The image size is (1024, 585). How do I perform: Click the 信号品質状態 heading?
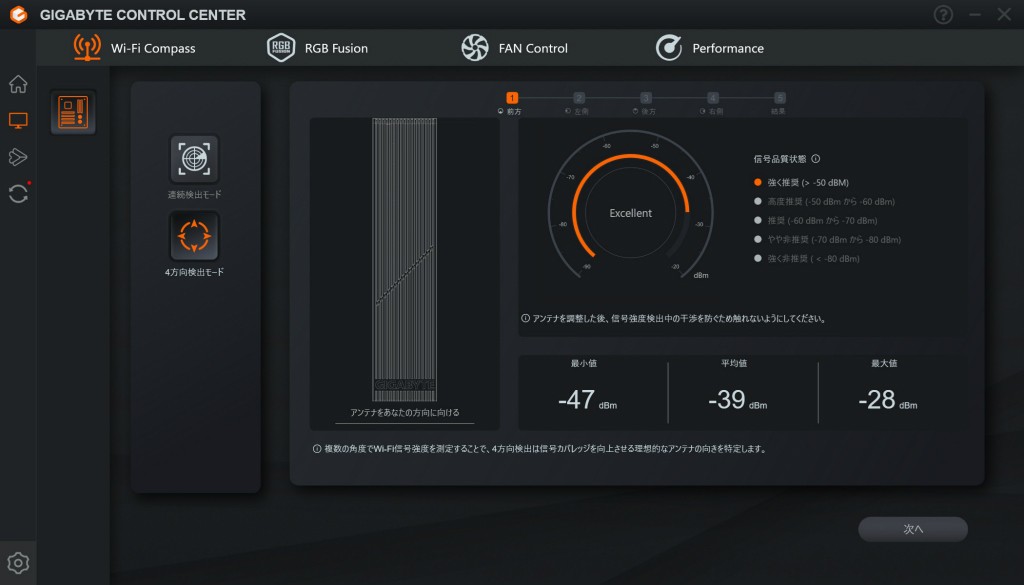[x=780, y=159]
